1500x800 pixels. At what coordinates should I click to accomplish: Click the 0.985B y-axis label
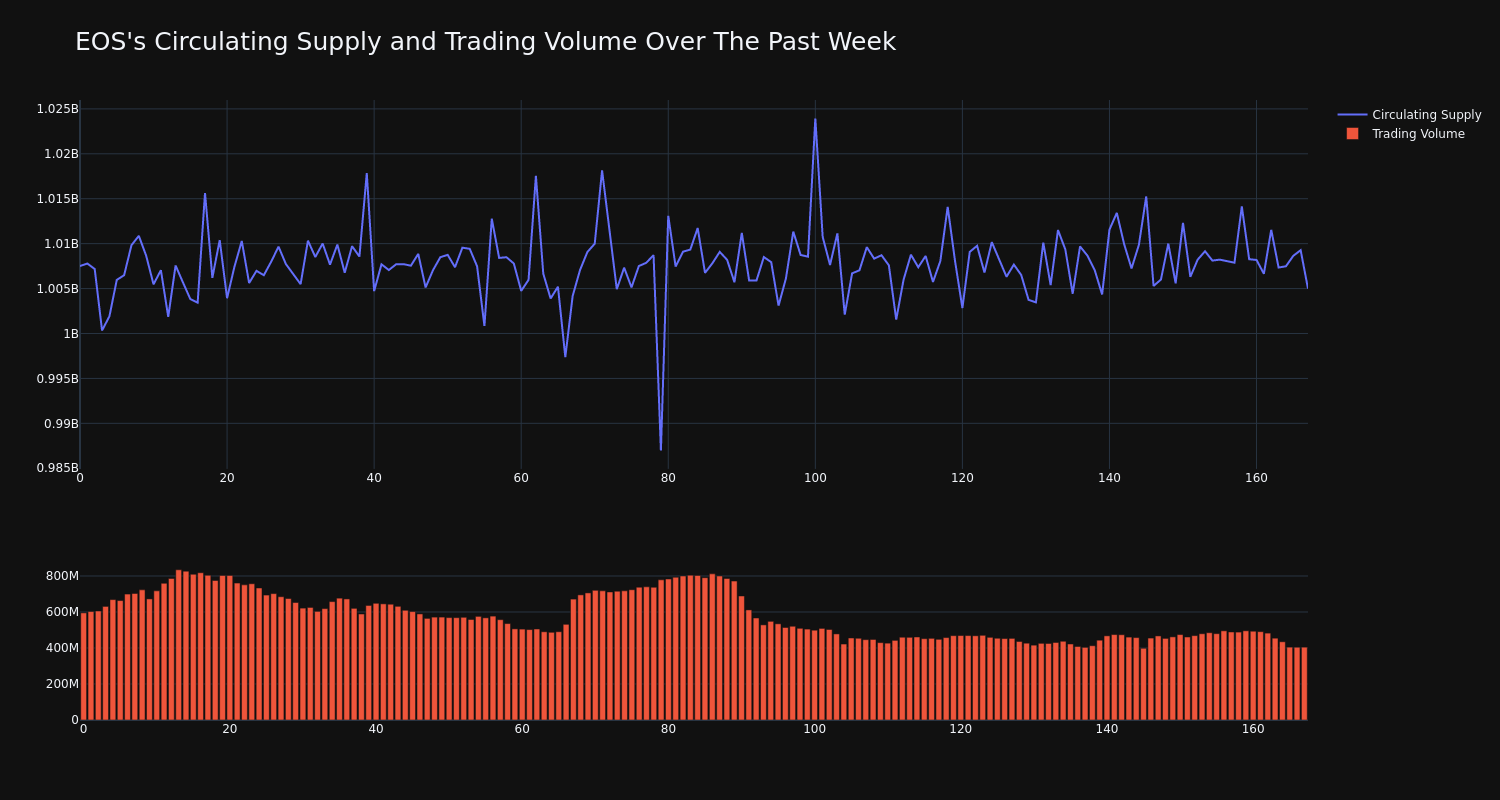tap(57, 468)
